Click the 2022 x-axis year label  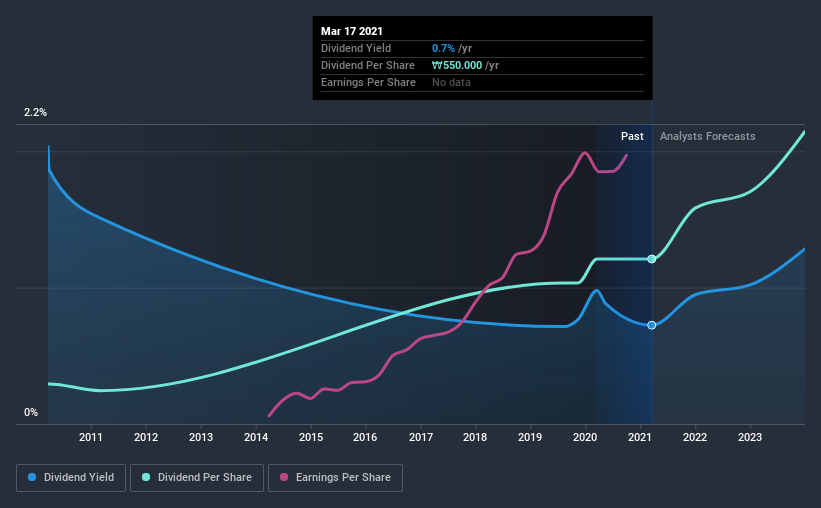695,437
